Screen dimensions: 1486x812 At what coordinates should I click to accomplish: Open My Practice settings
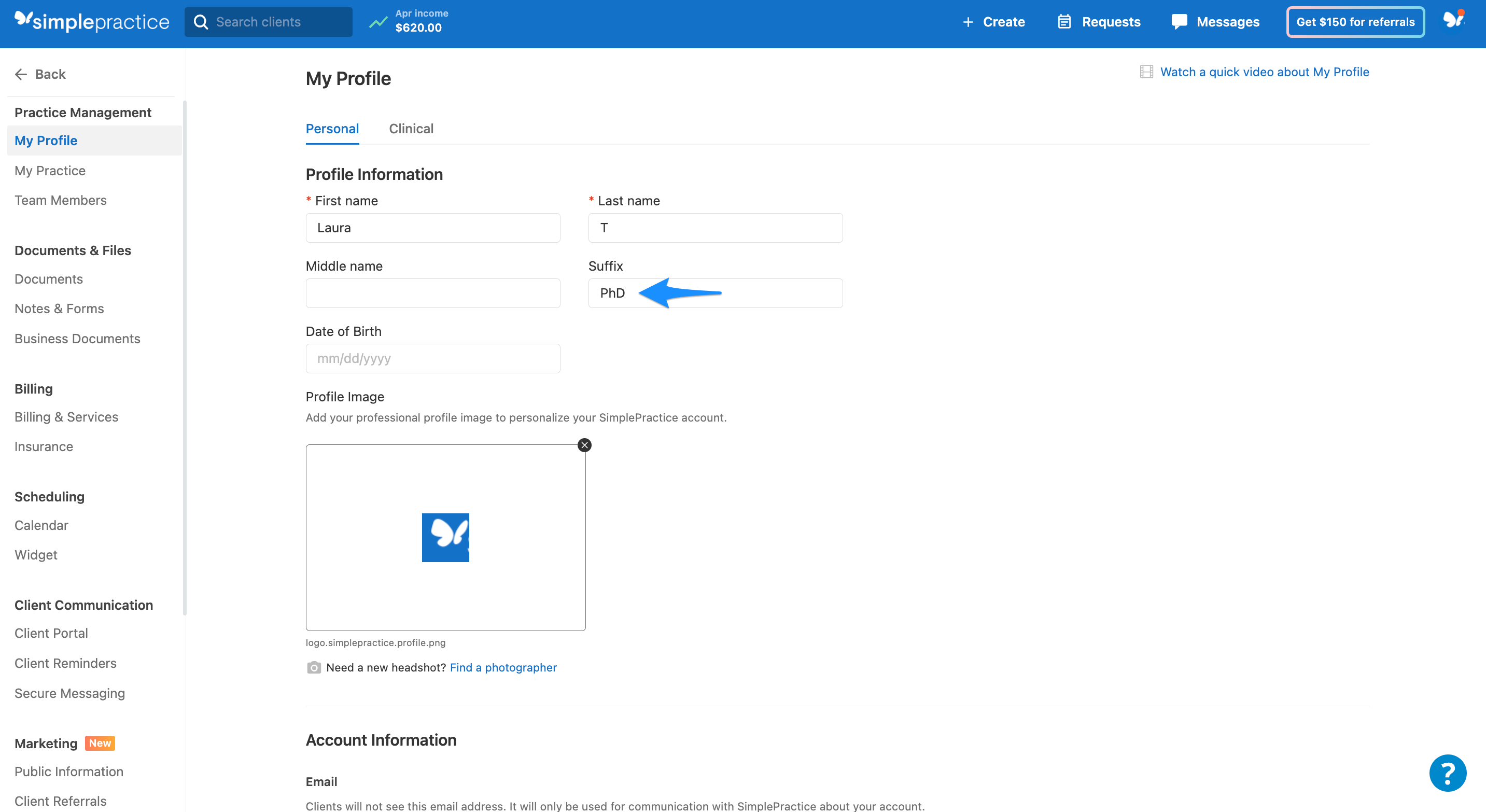point(50,171)
